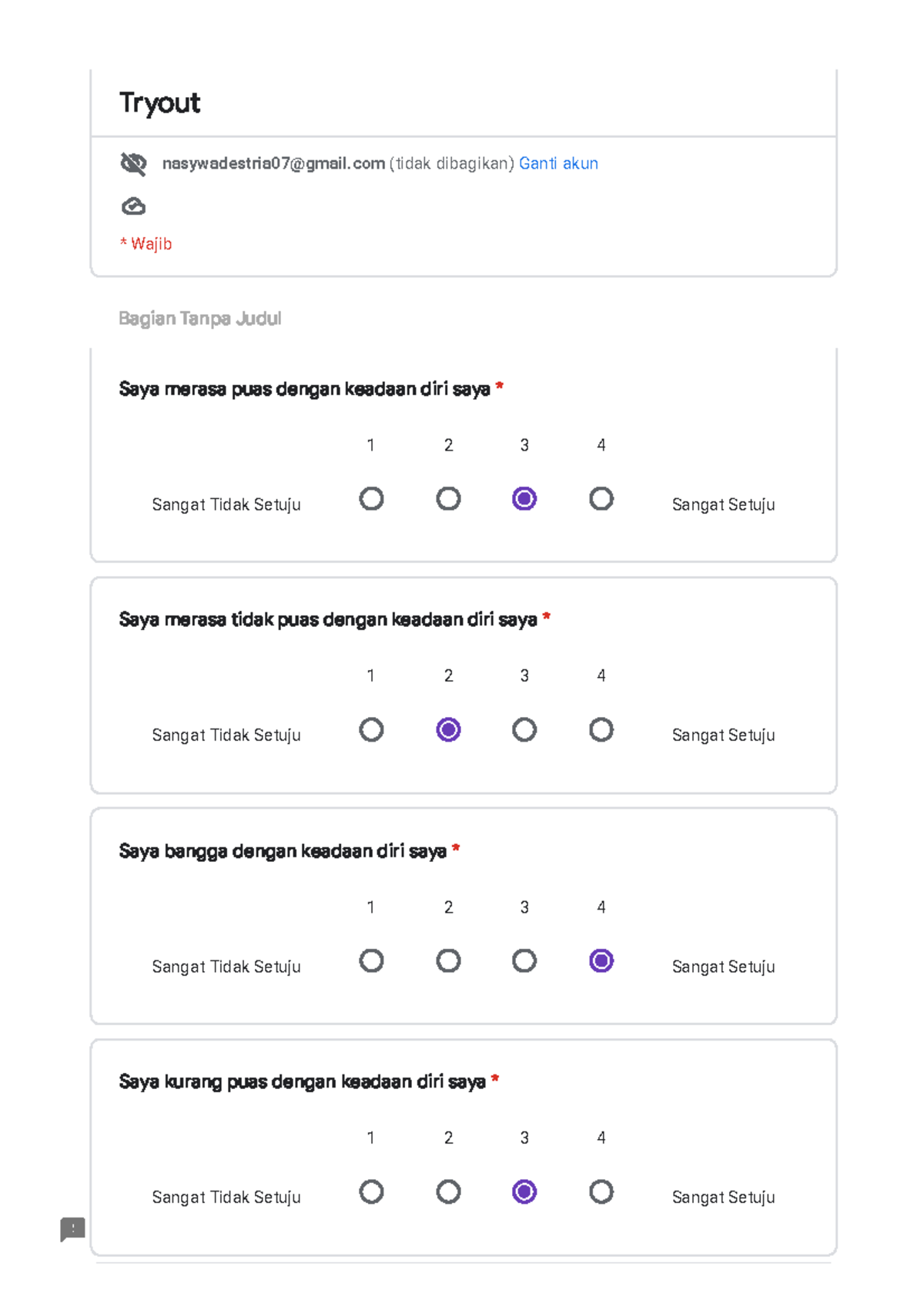Choose 3 for 'Saya merasa tidak puas'

(x=524, y=729)
